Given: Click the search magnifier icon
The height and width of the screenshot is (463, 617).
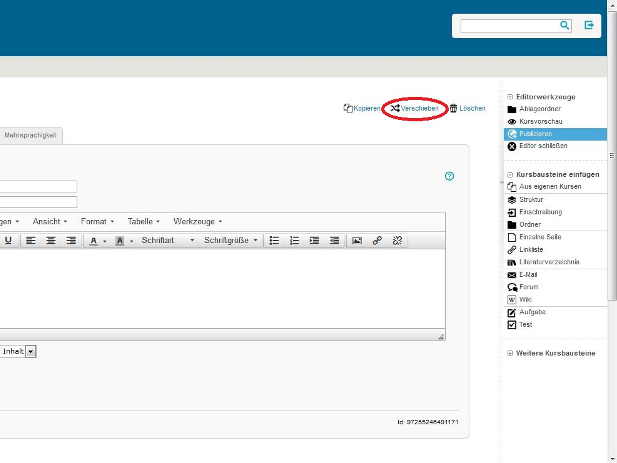Looking at the screenshot, I should [564, 26].
